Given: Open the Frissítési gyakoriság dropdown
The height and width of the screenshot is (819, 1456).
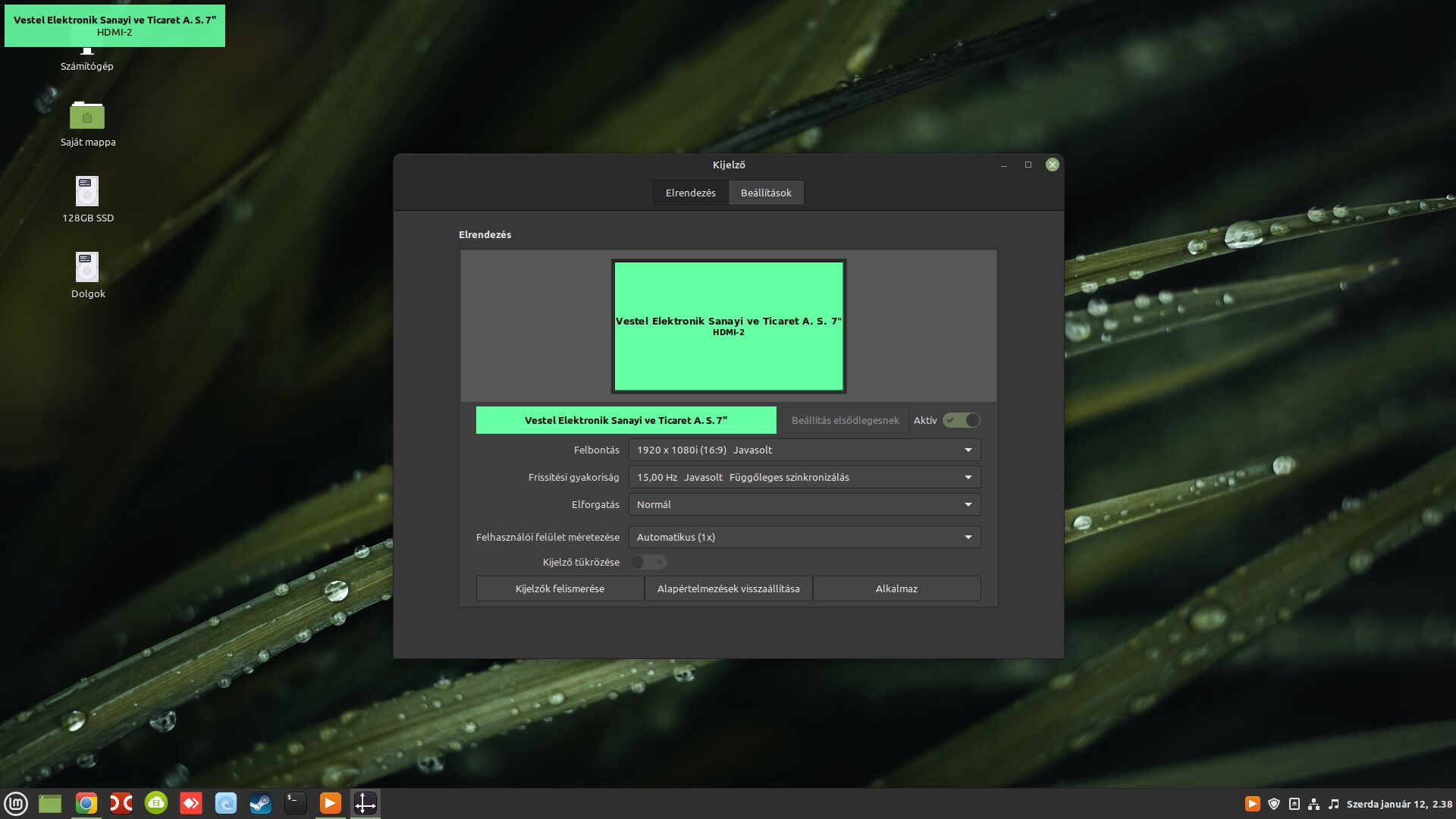Looking at the screenshot, I should [805, 477].
